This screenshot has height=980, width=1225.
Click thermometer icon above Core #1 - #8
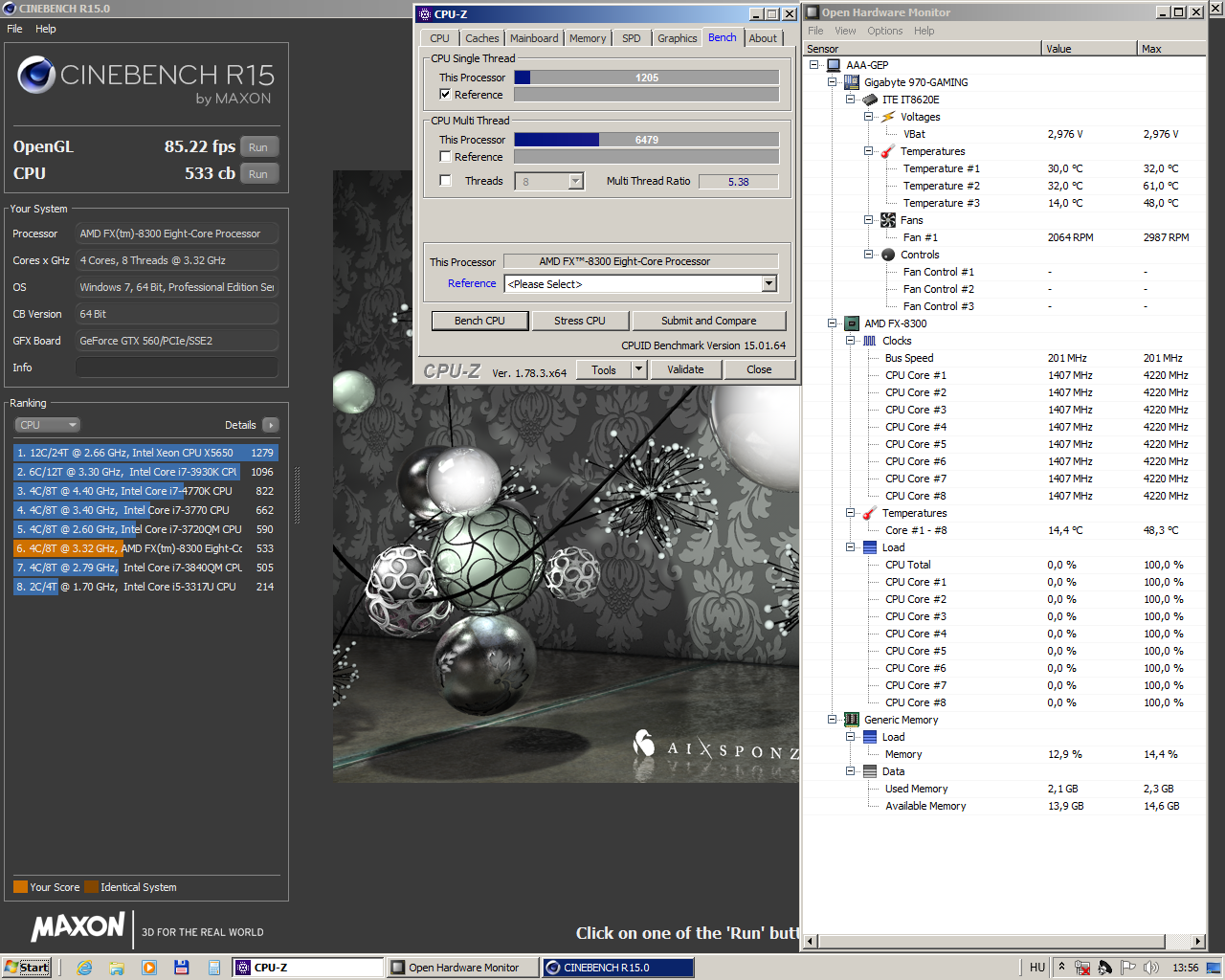(x=870, y=513)
